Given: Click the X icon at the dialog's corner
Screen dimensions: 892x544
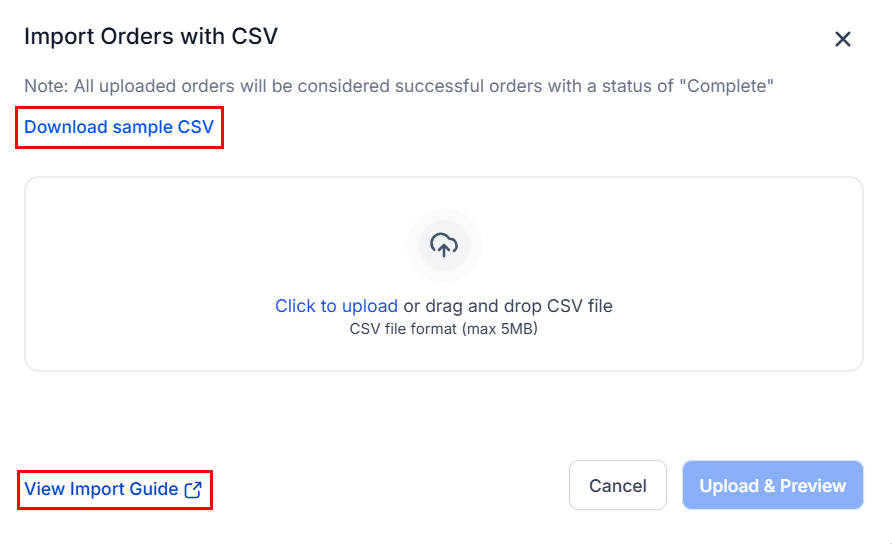Looking at the screenshot, I should pyautogui.click(x=843, y=39).
